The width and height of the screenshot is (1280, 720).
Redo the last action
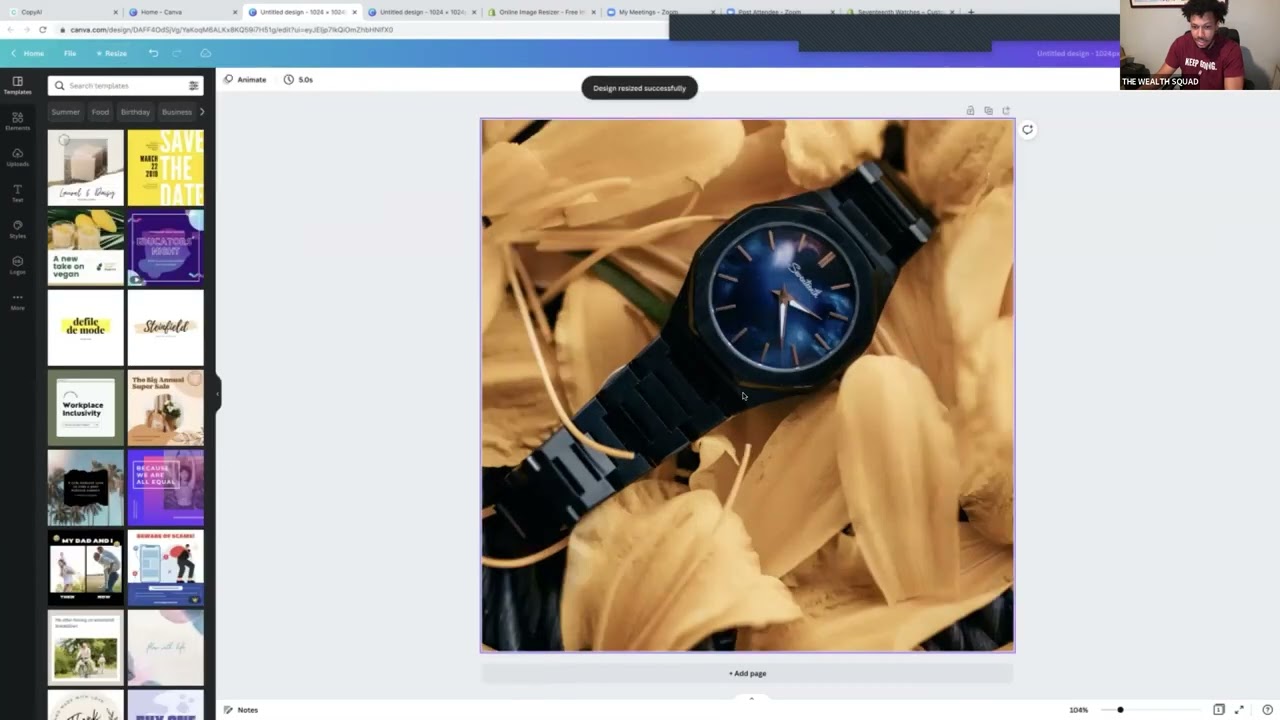click(x=177, y=53)
